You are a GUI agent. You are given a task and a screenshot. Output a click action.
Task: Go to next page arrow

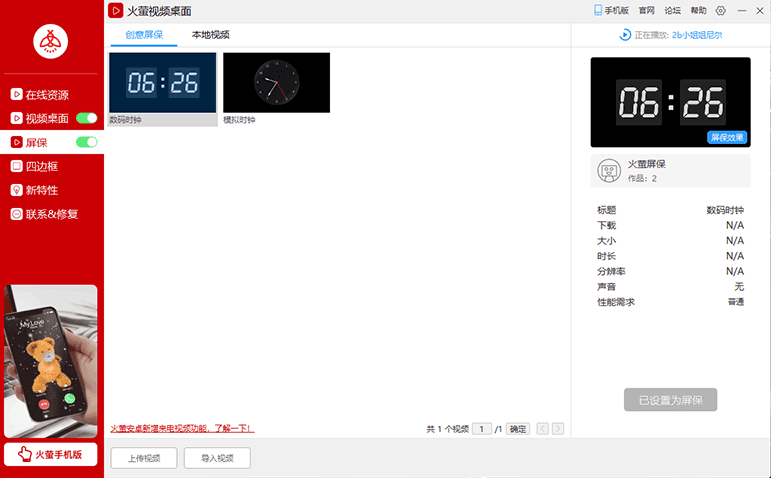coord(558,429)
